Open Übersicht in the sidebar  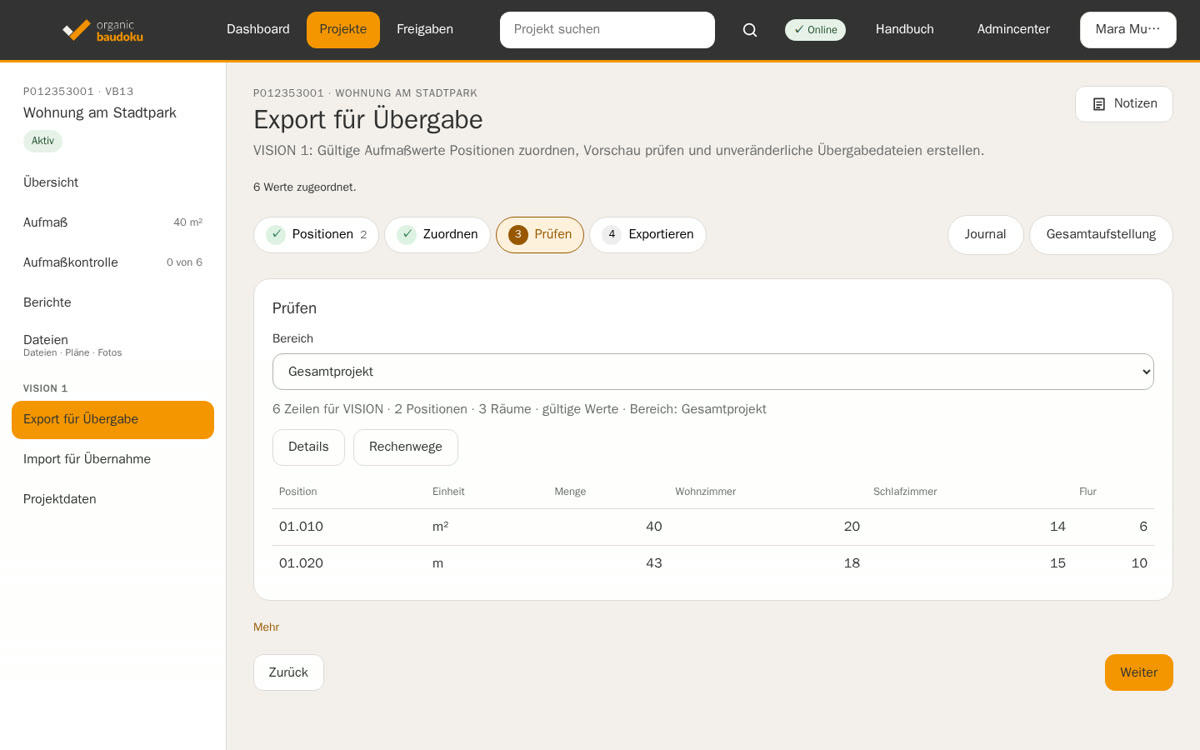coord(113,183)
